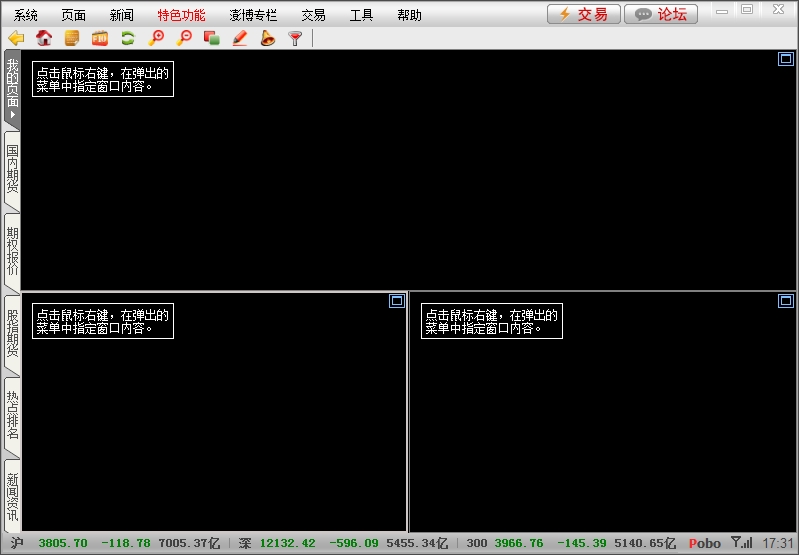
Task: Click Shanghai index value 3805.70
Action: point(63,543)
